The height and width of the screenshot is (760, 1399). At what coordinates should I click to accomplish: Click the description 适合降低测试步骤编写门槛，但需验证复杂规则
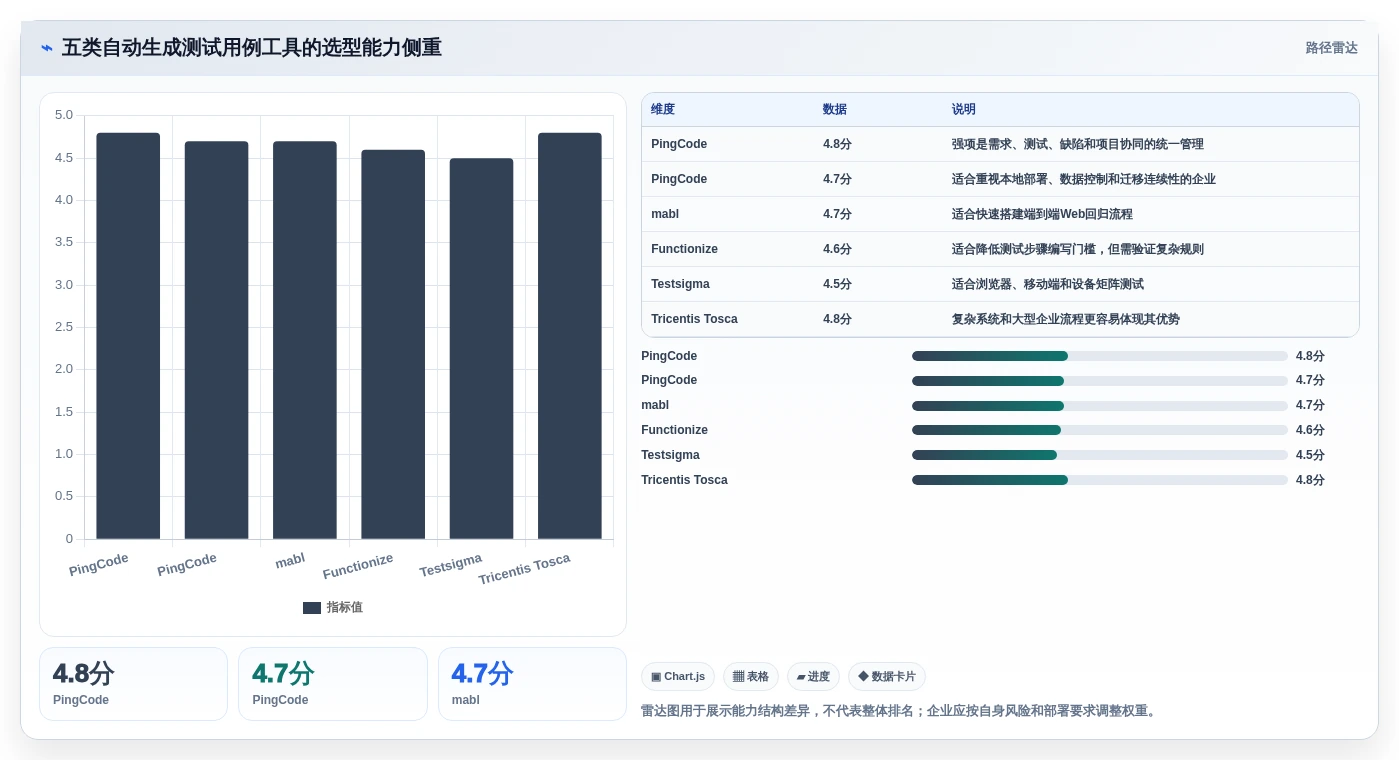pos(1078,249)
